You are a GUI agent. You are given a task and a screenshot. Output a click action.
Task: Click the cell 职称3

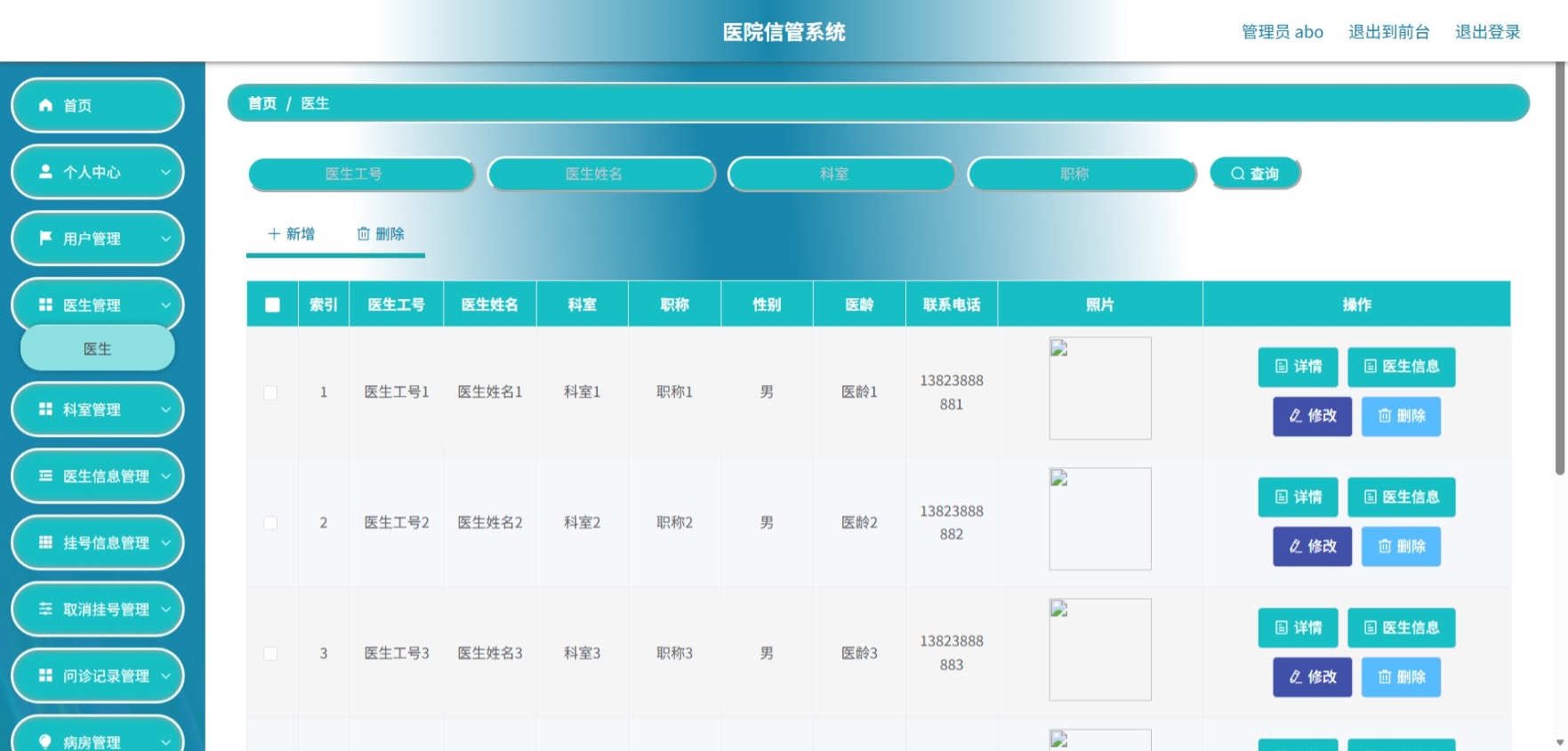(674, 653)
